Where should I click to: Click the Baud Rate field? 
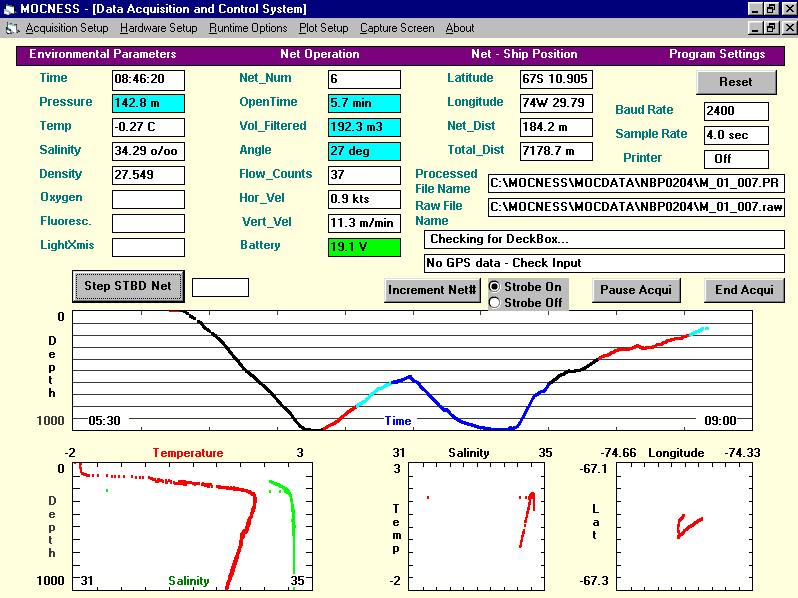(736, 111)
